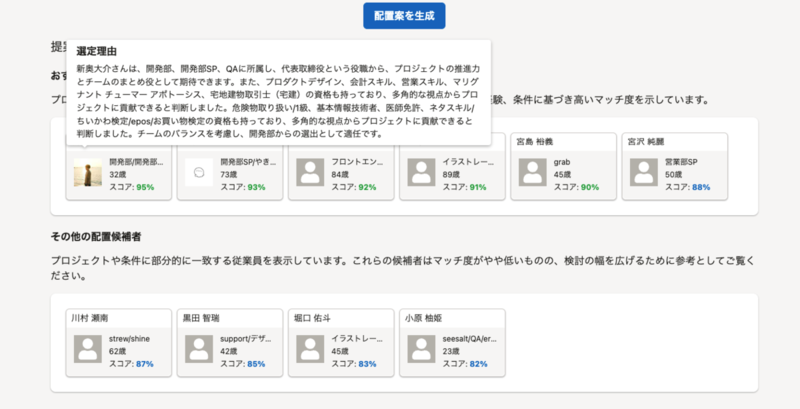
Task: Select the seesalt/QA/er… label
Action: click(x=469, y=339)
